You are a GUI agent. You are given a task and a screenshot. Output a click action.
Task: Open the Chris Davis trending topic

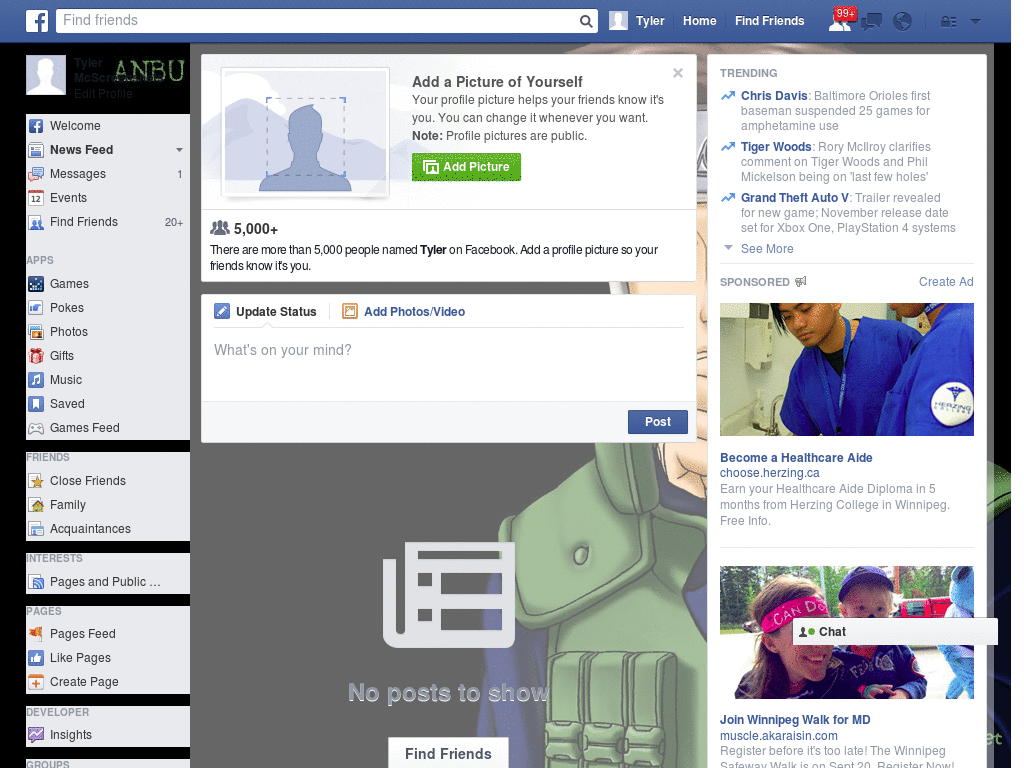[774, 96]
